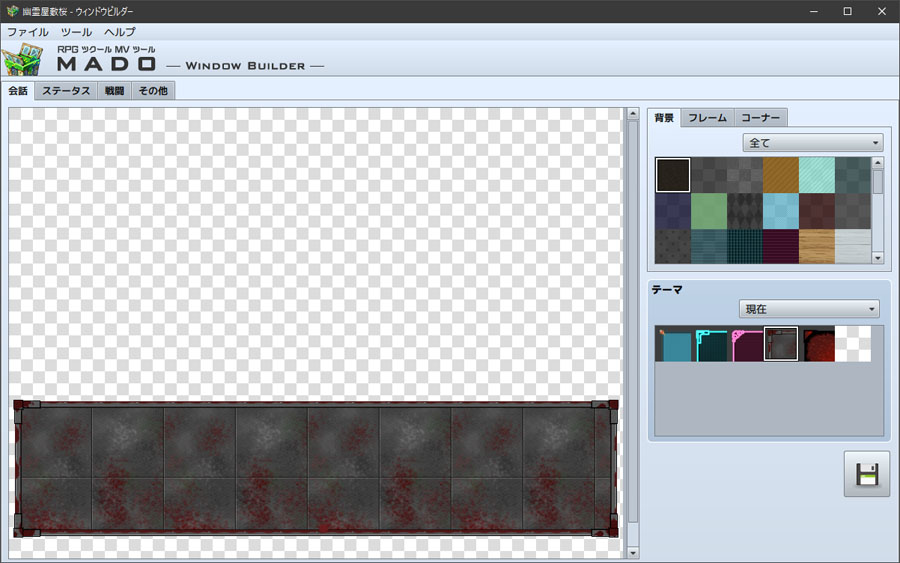This screenshot has width=900, height=563.
Task: Switch to the 会話 tab
Action: (18, 91)
